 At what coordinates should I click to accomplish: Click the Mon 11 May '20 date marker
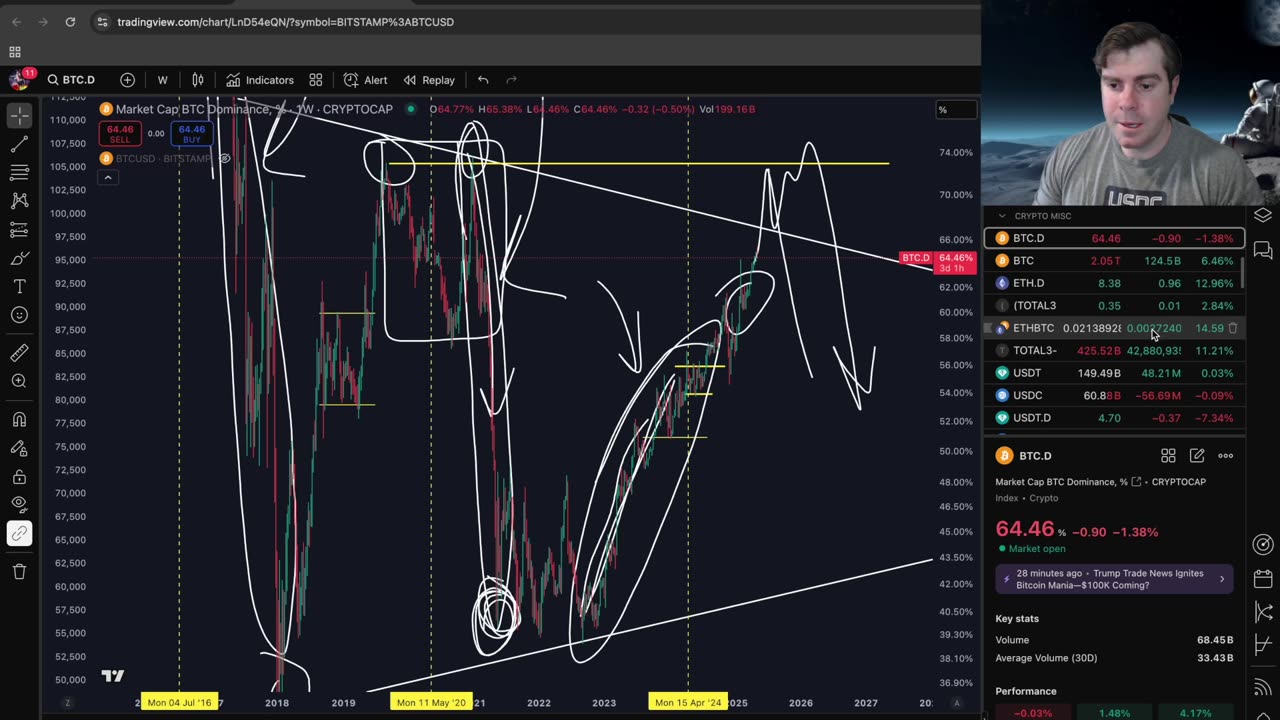pos(431,702)
